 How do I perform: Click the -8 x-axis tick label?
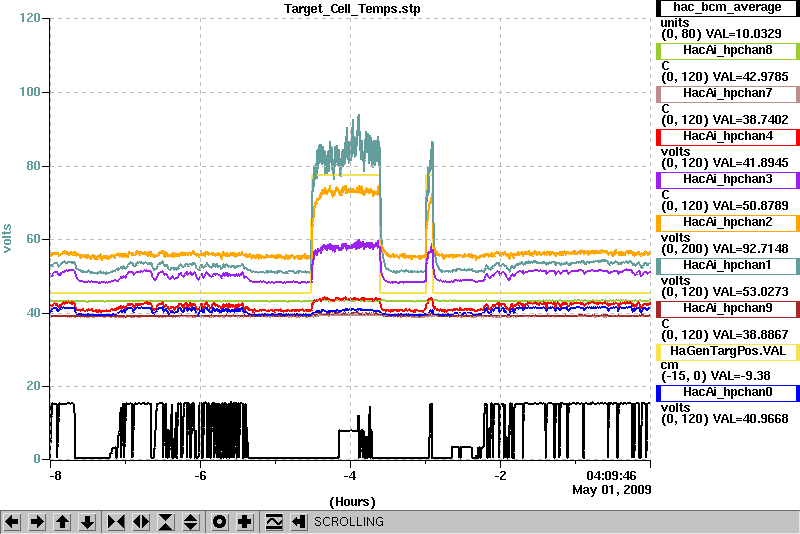(x=55, y=476)
